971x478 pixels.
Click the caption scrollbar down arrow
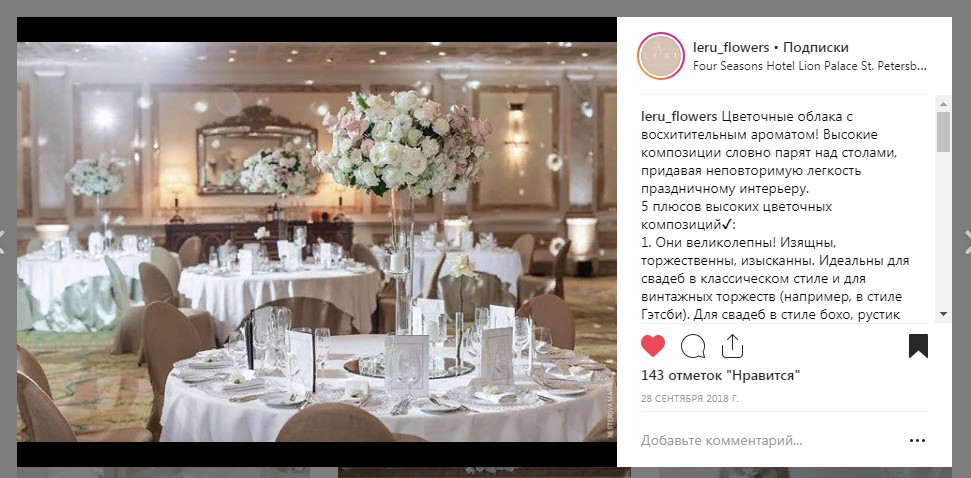click(943, 315)
